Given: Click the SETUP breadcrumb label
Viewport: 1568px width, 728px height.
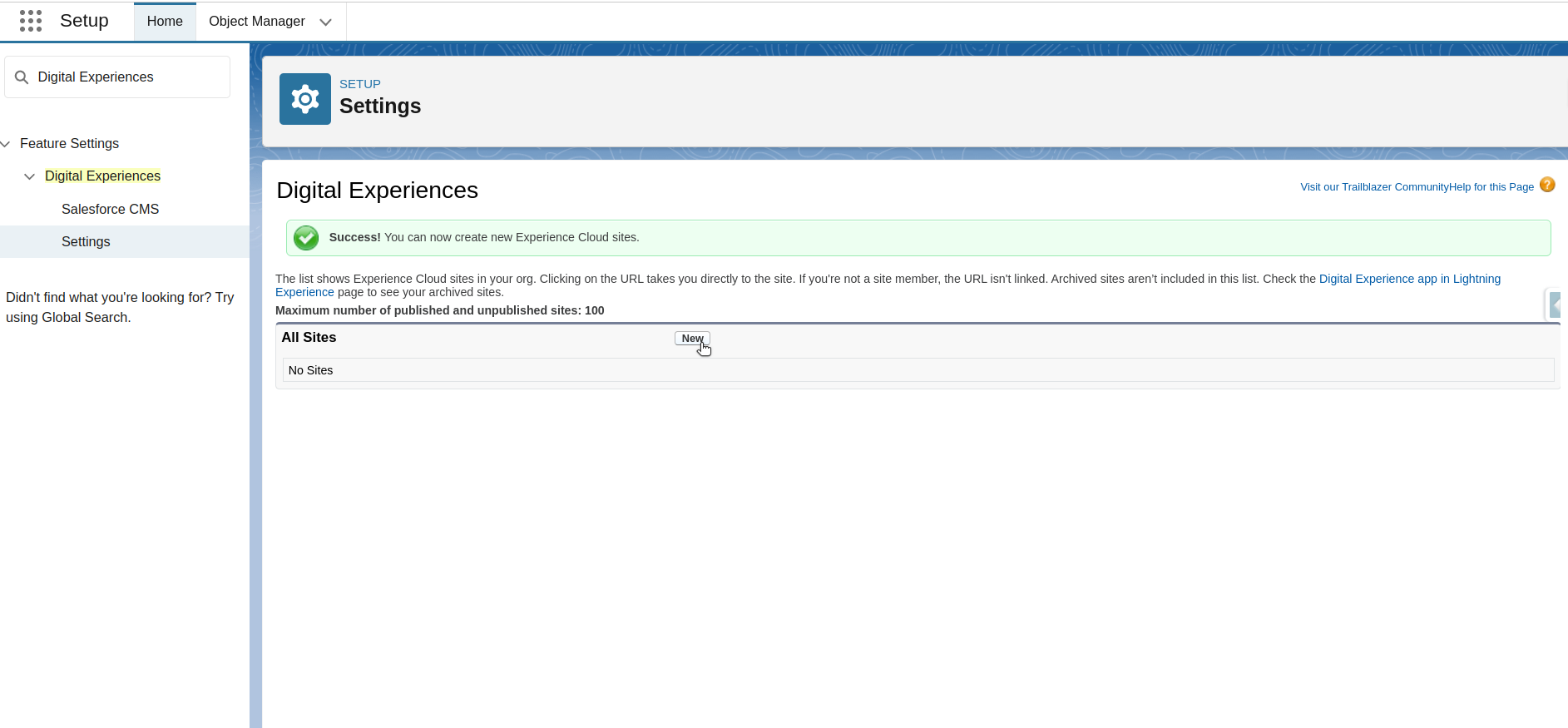Looking at the screenshot, I should pyautogui.click(x=360, y=84).
